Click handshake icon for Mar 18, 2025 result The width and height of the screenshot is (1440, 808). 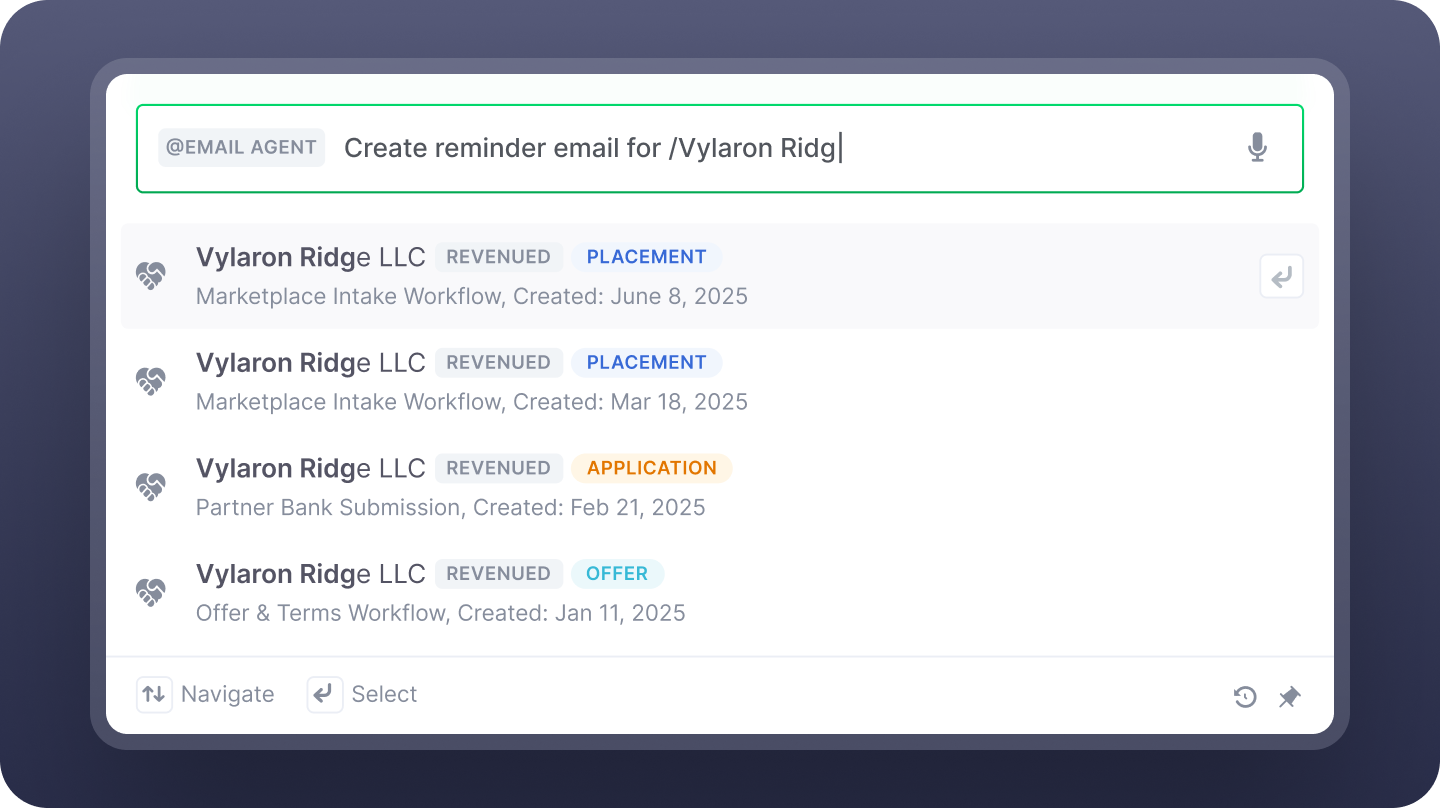click(150, 381)
